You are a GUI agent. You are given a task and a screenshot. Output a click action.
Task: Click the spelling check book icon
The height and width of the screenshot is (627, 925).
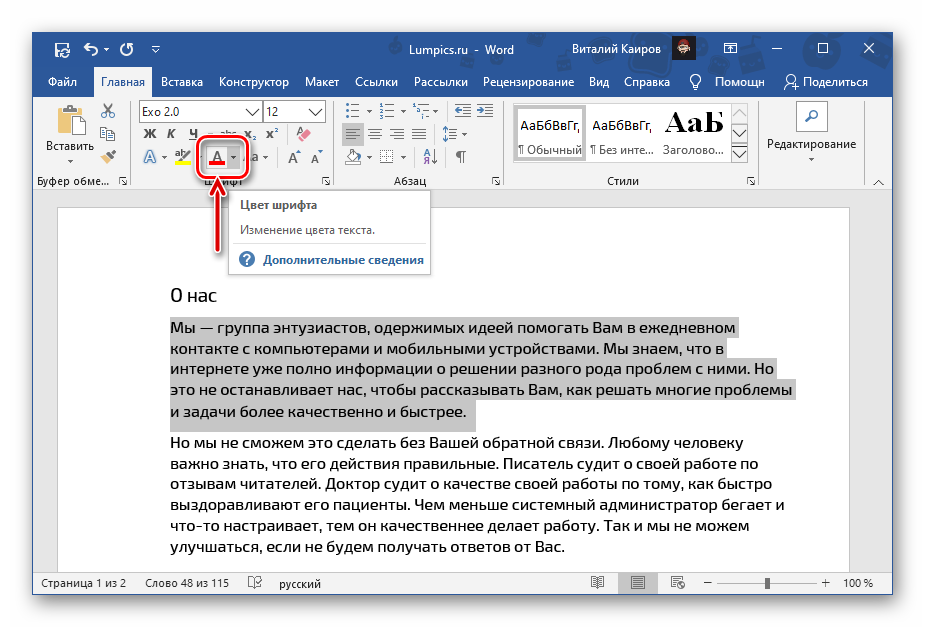click(255, 583)
